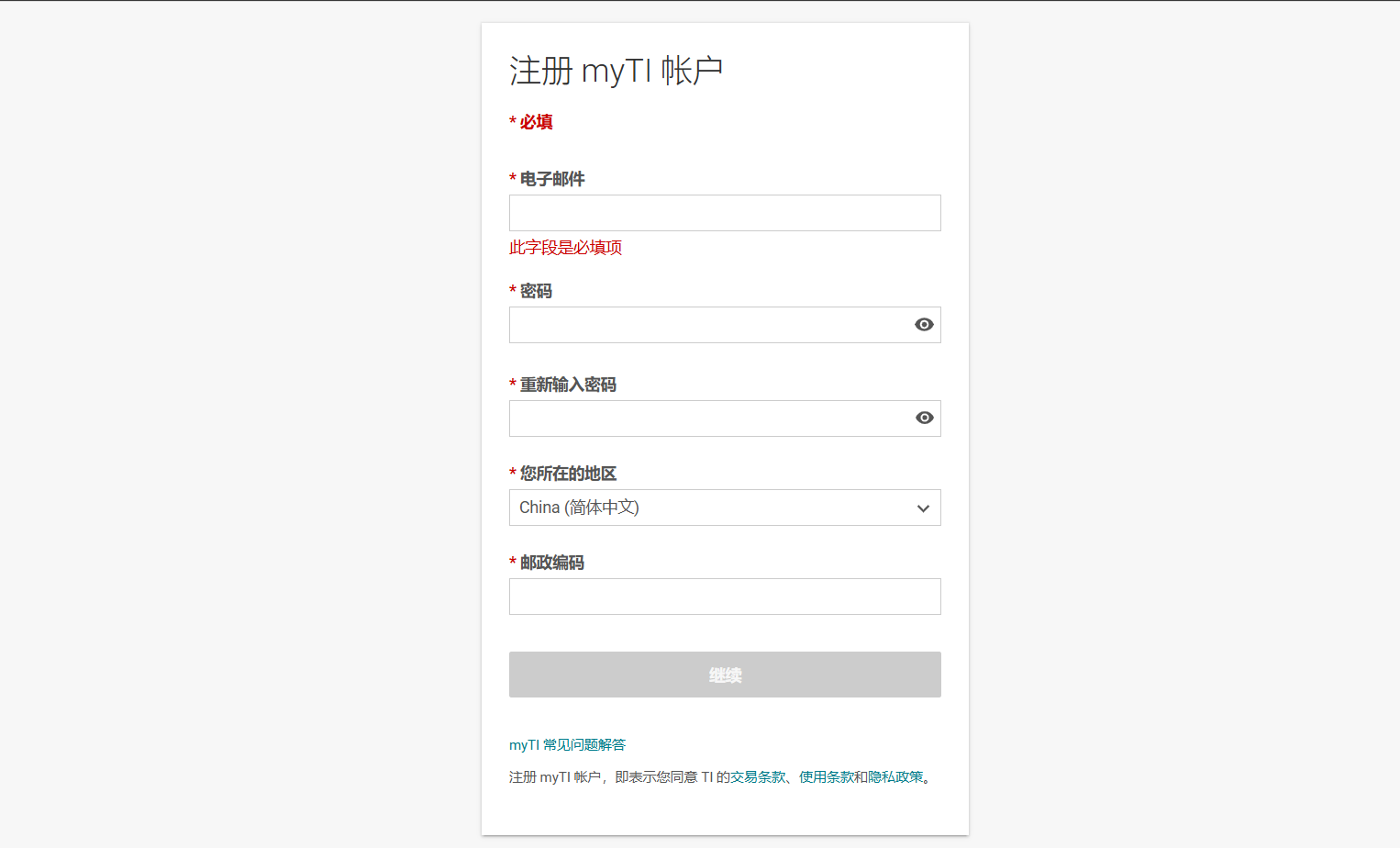Open the 隐私政策 privacy policy link
The width and height of the screenshot is (1400, 848).
tap(896, 777)
